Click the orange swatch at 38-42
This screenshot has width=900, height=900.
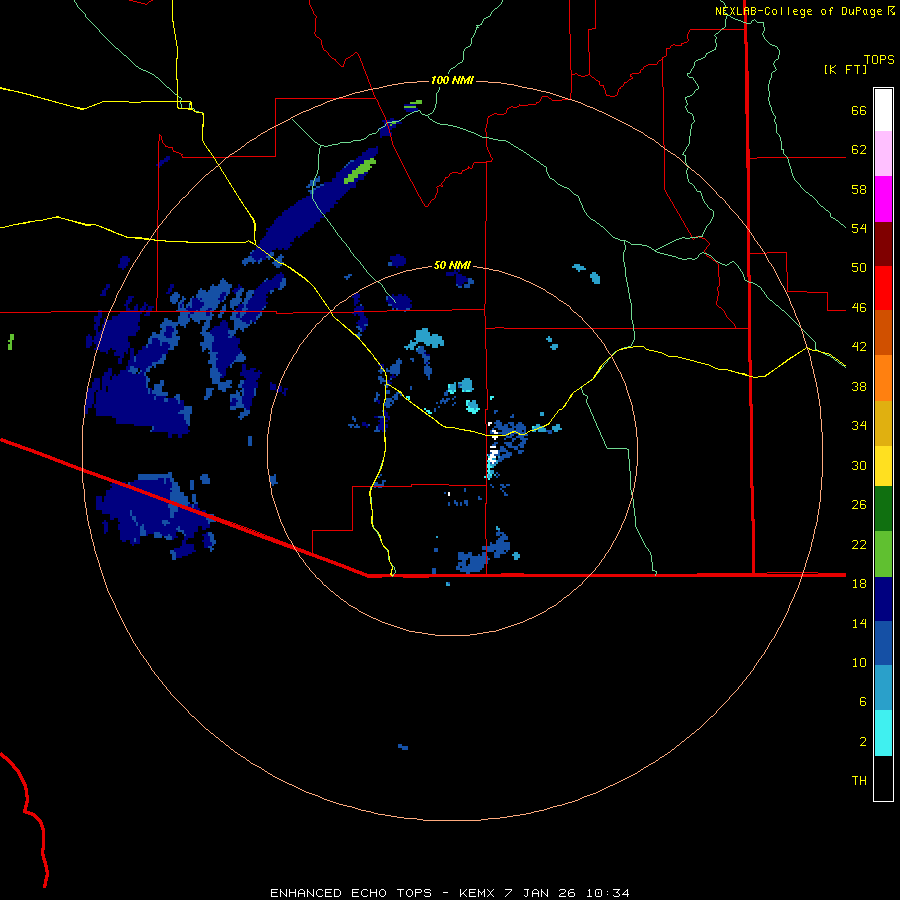883,378
